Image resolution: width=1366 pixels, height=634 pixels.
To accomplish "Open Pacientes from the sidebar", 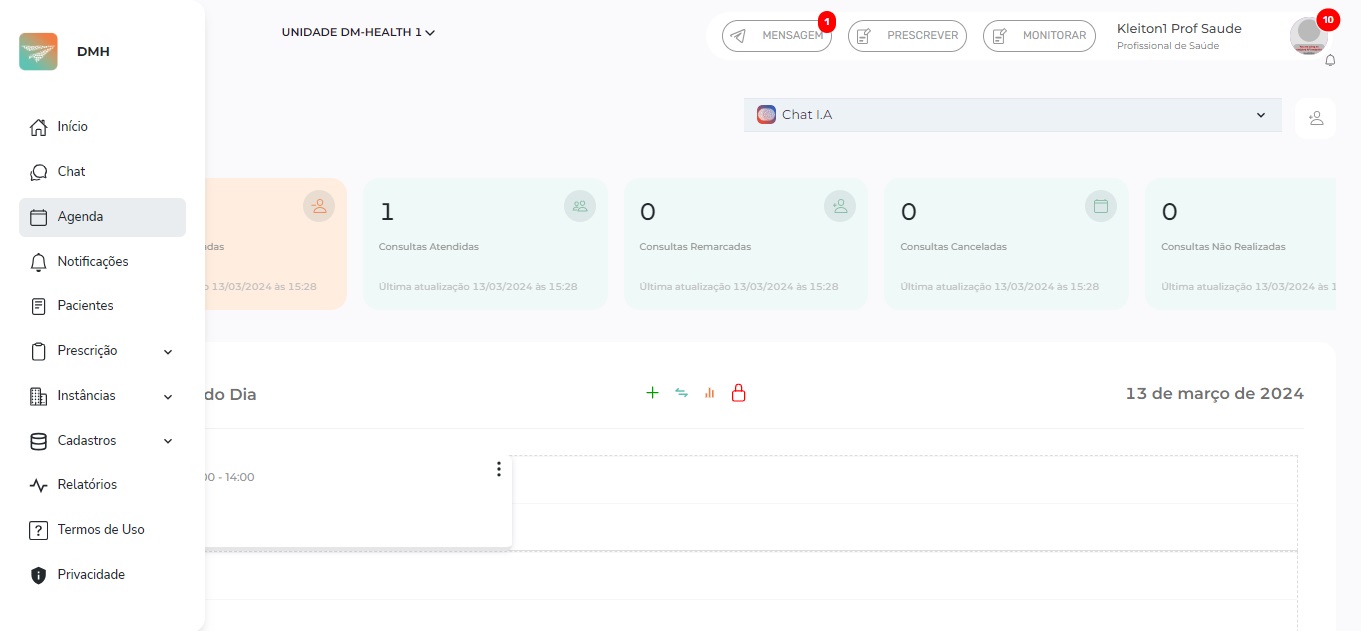I will pos(85,306).
